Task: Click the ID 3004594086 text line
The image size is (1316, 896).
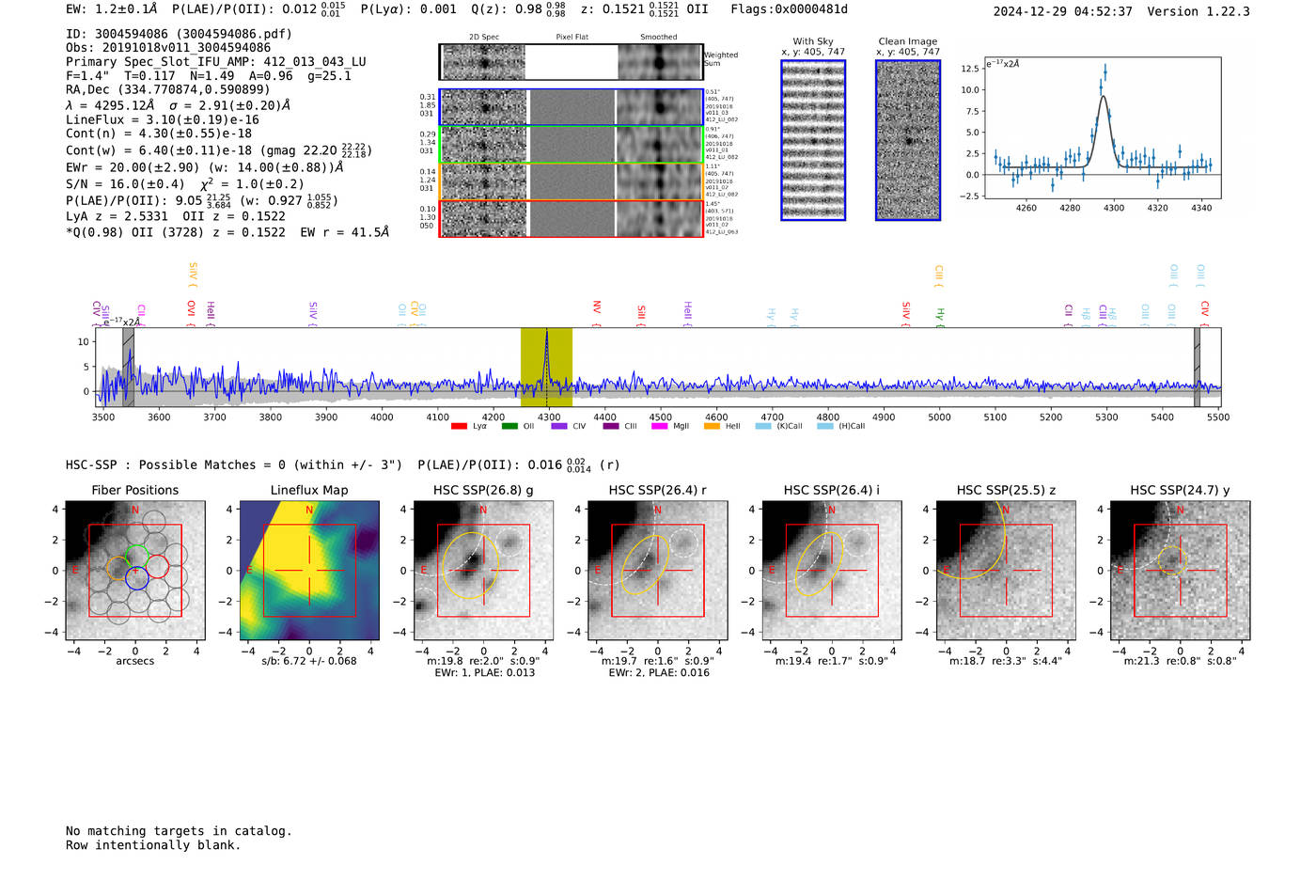Action: click(x=179, y=34)
